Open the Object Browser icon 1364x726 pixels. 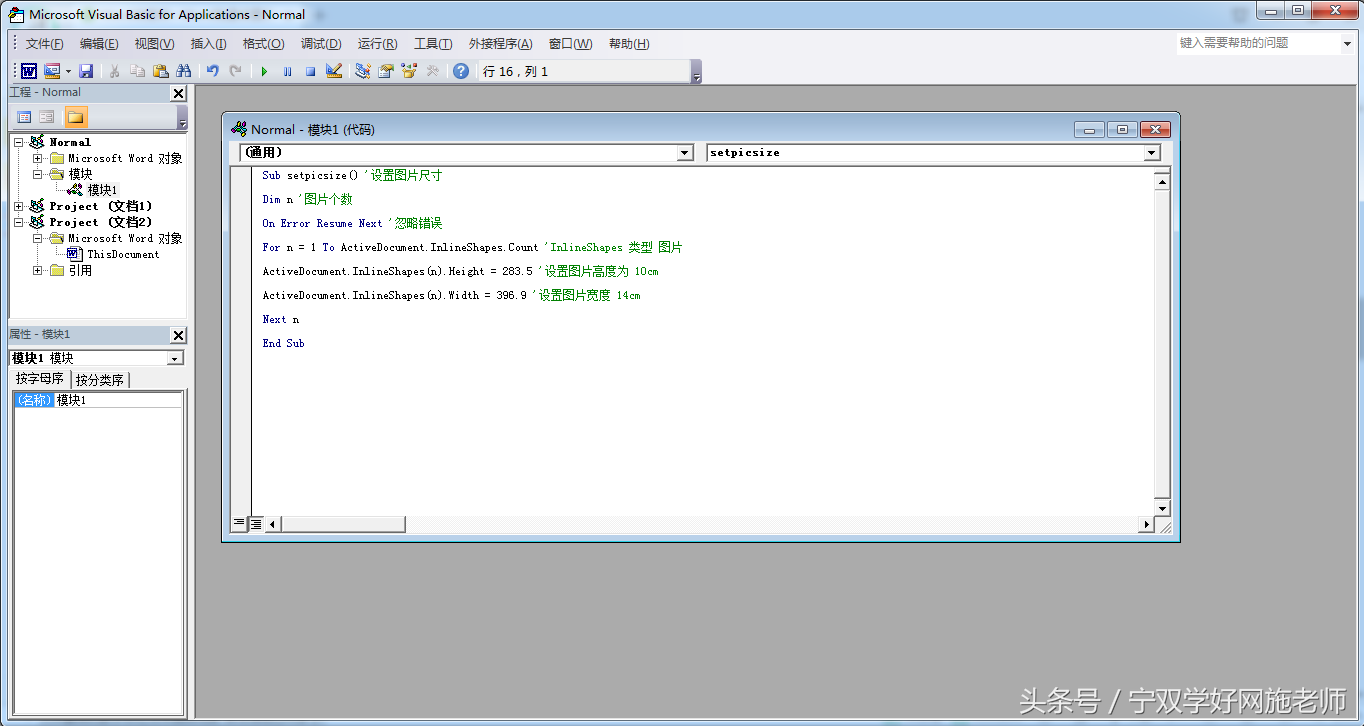409,71
